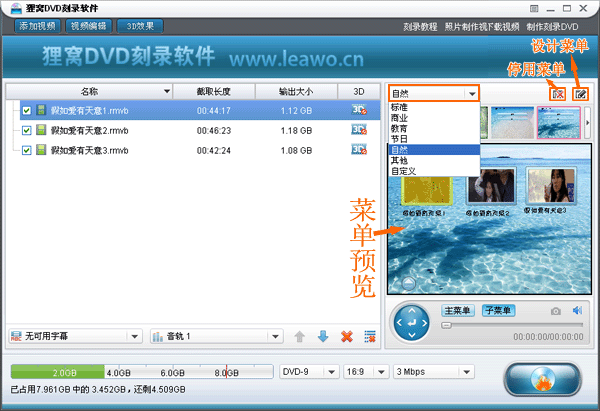Show more templates with right arrow

(x=587, y=122)
